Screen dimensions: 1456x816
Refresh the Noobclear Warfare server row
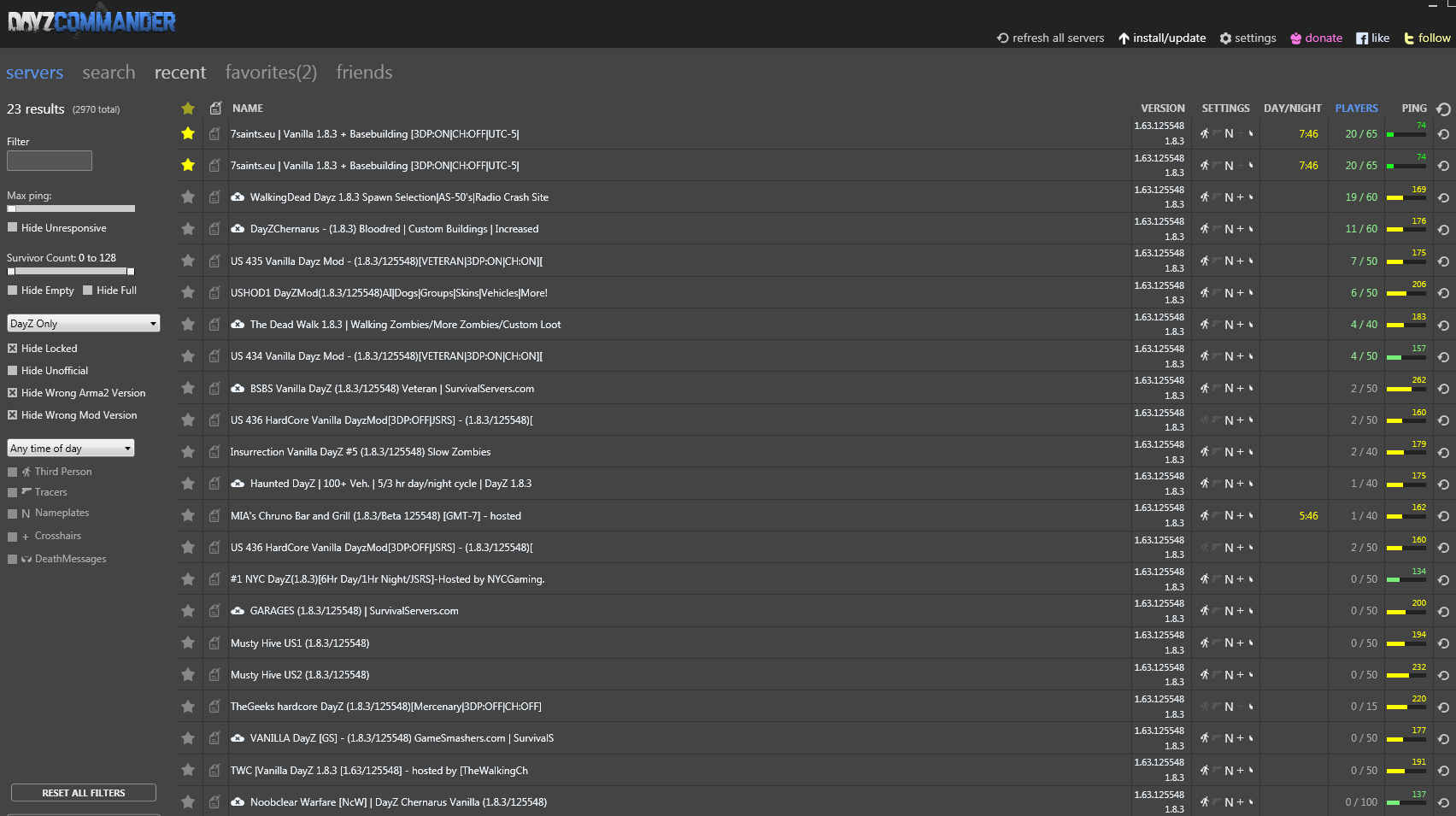1443,802
